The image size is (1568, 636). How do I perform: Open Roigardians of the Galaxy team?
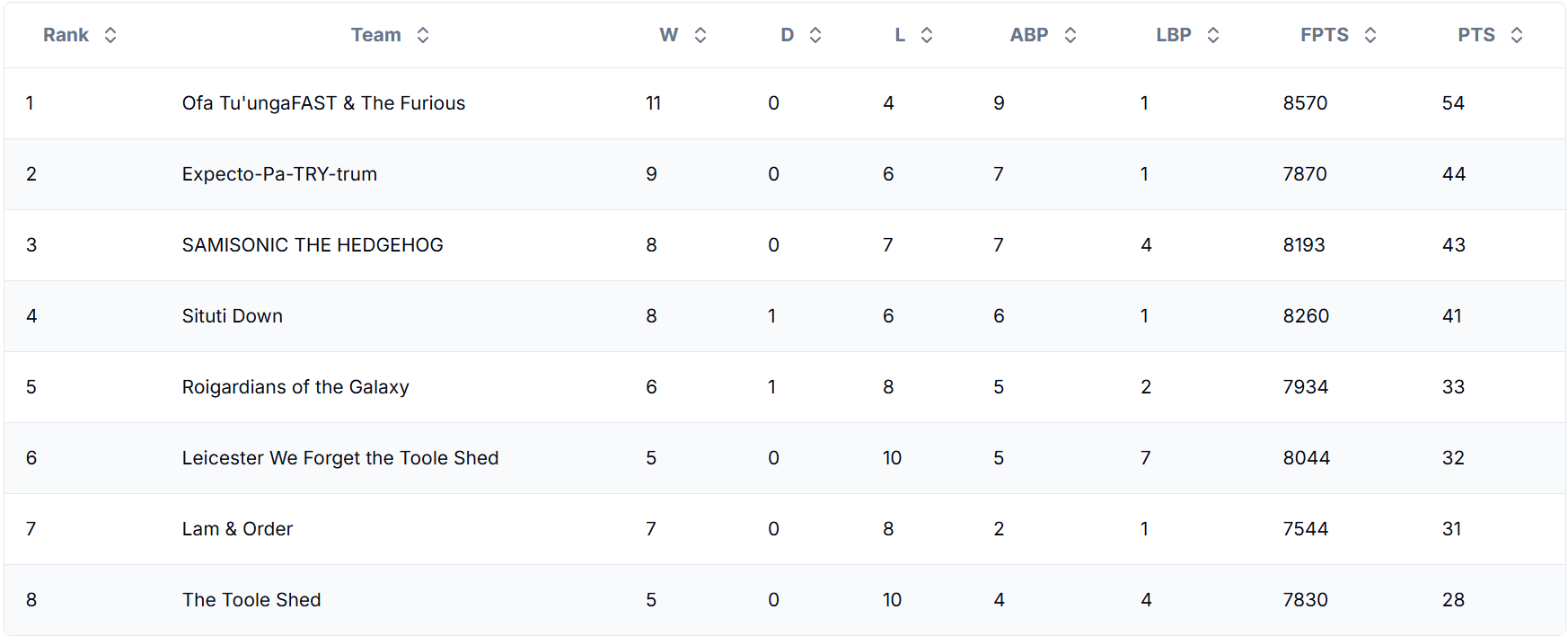[295, 387]
